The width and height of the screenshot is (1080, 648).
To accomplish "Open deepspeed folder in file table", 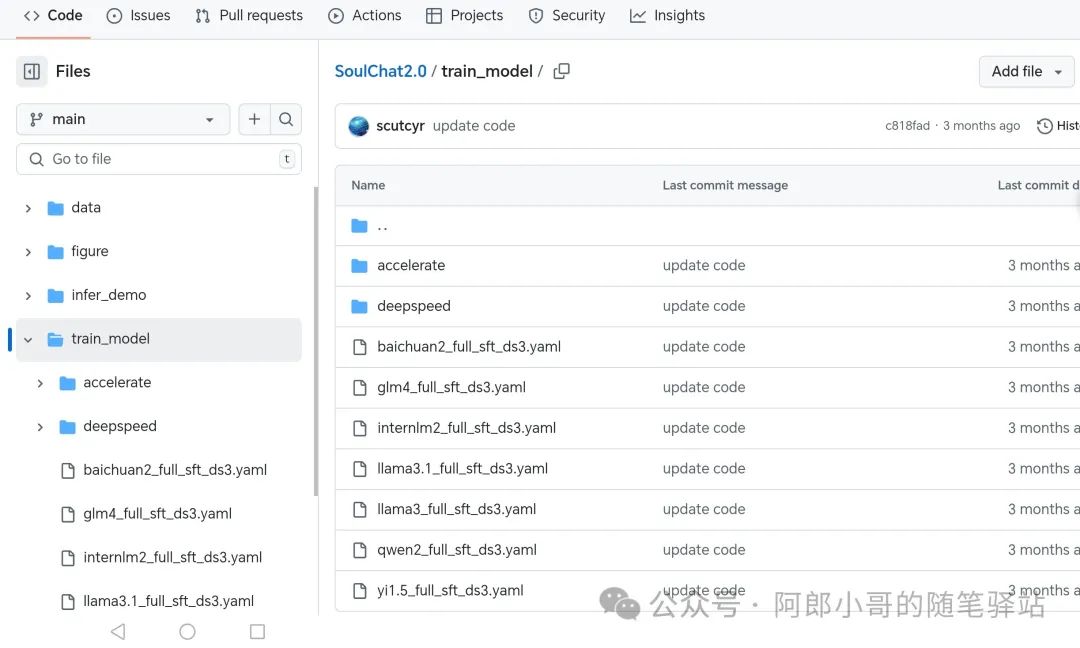I will pyautogui.click(x=414, y=306).
